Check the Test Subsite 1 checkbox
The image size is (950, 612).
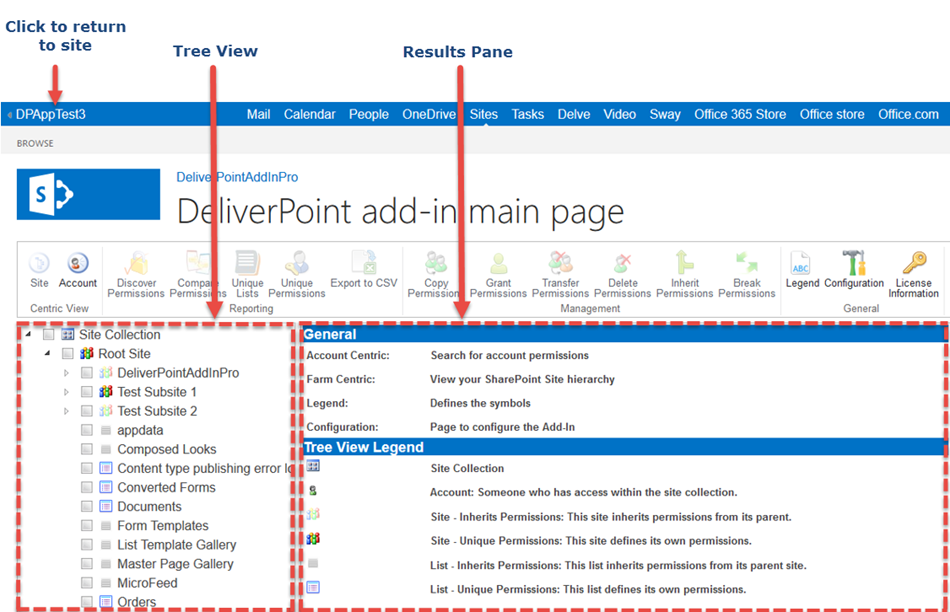pos(87,391)
